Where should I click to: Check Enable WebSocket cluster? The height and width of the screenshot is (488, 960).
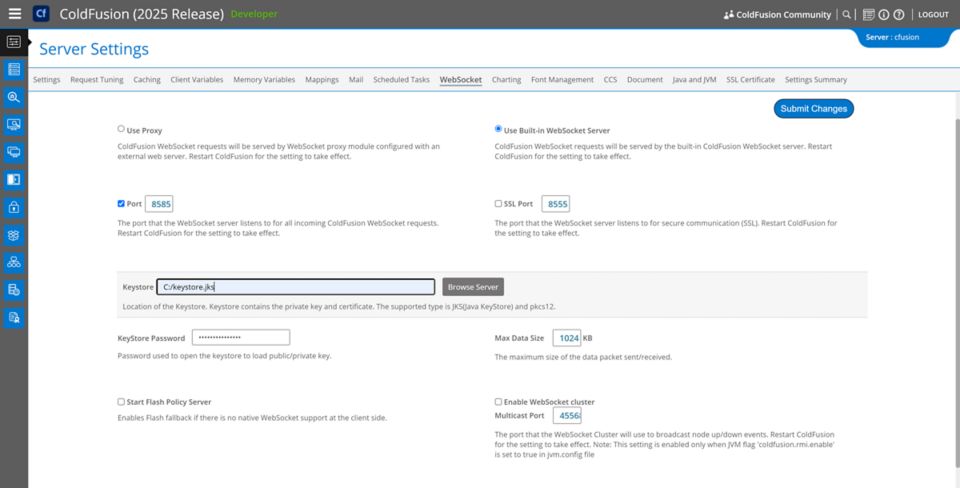pos(499,402)
